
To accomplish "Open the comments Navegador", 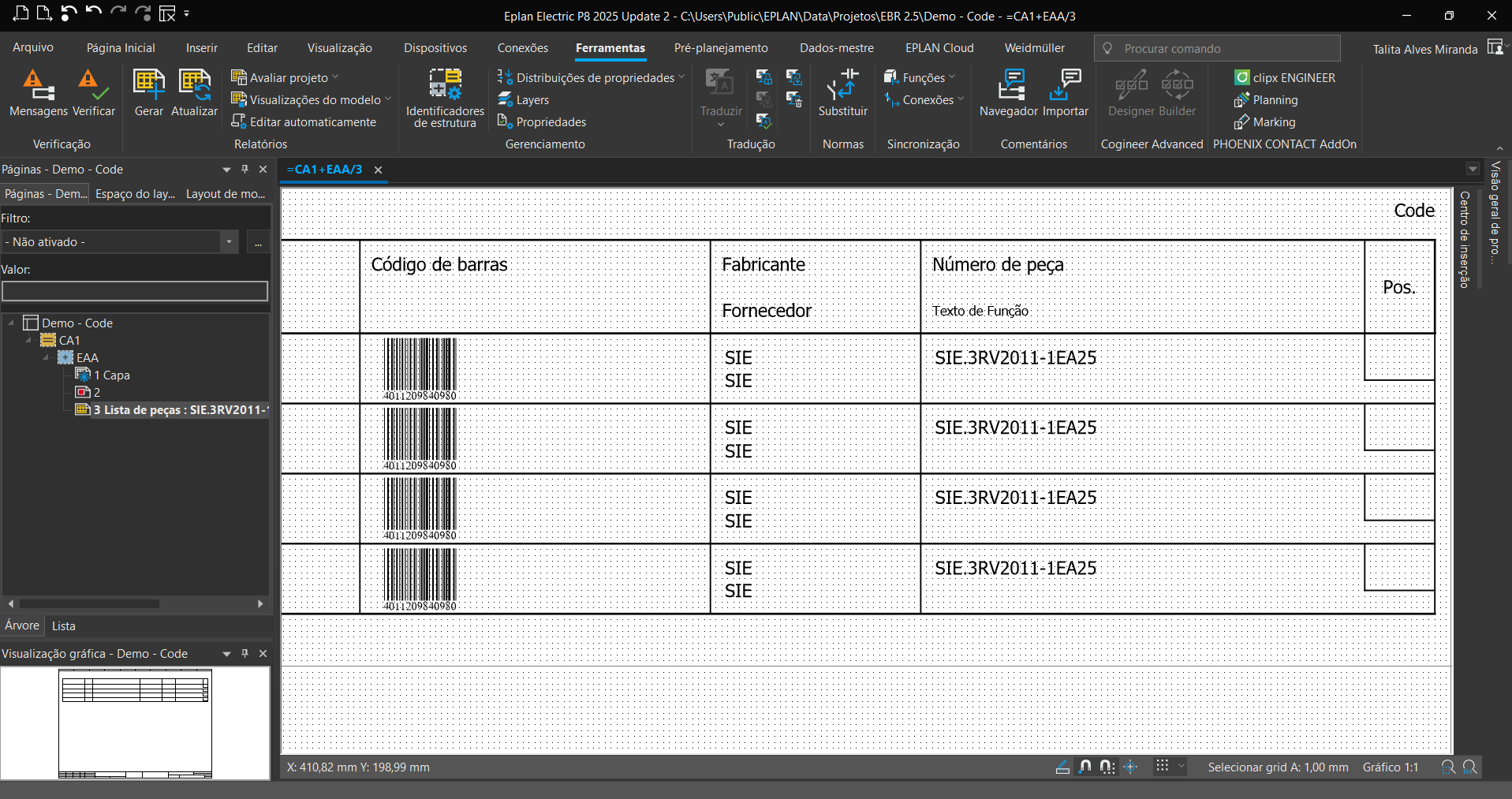I will click(1008, 93).
